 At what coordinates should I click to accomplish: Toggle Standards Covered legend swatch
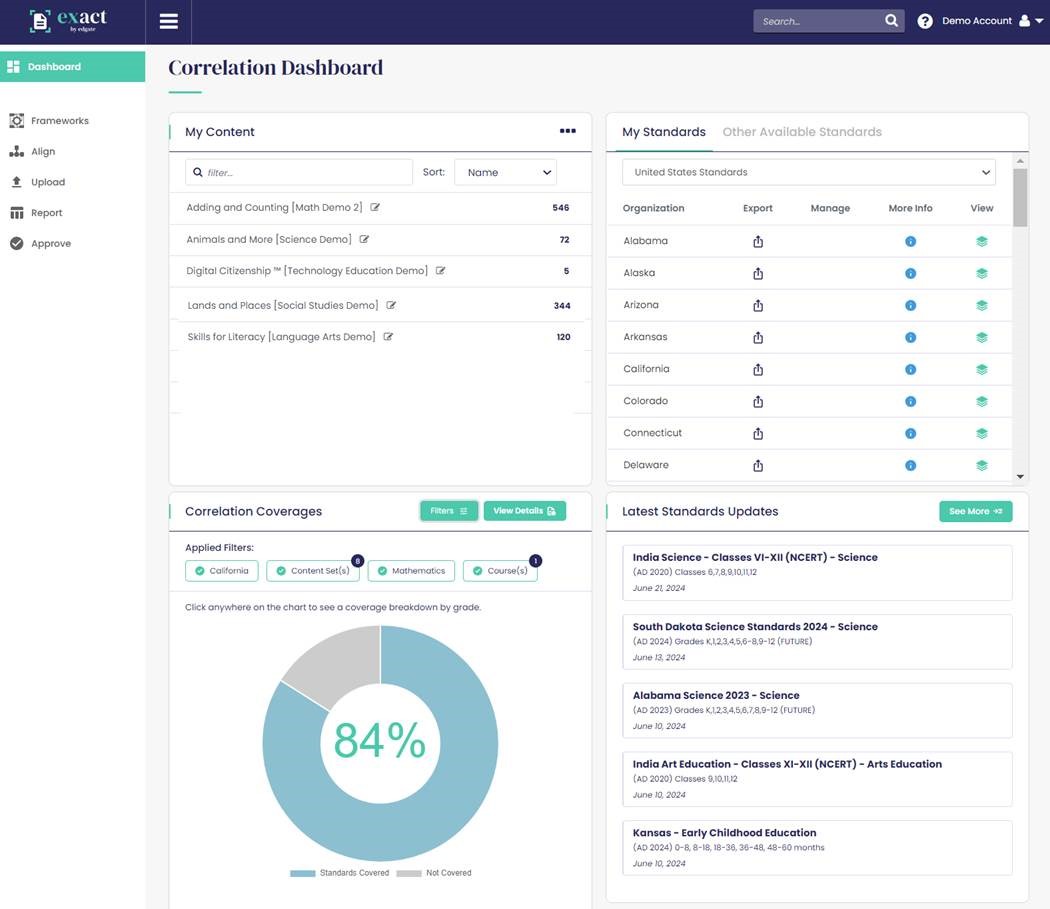[x=302, y=873]
